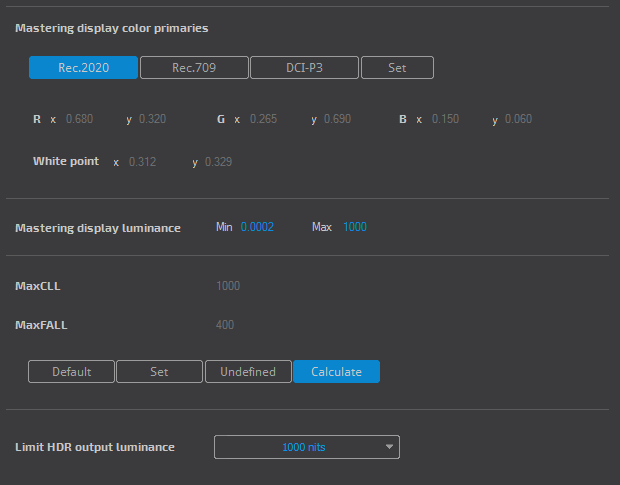Activate the Calculate button
The height and width of the screenshot is (485, 620).
[336, 372]
